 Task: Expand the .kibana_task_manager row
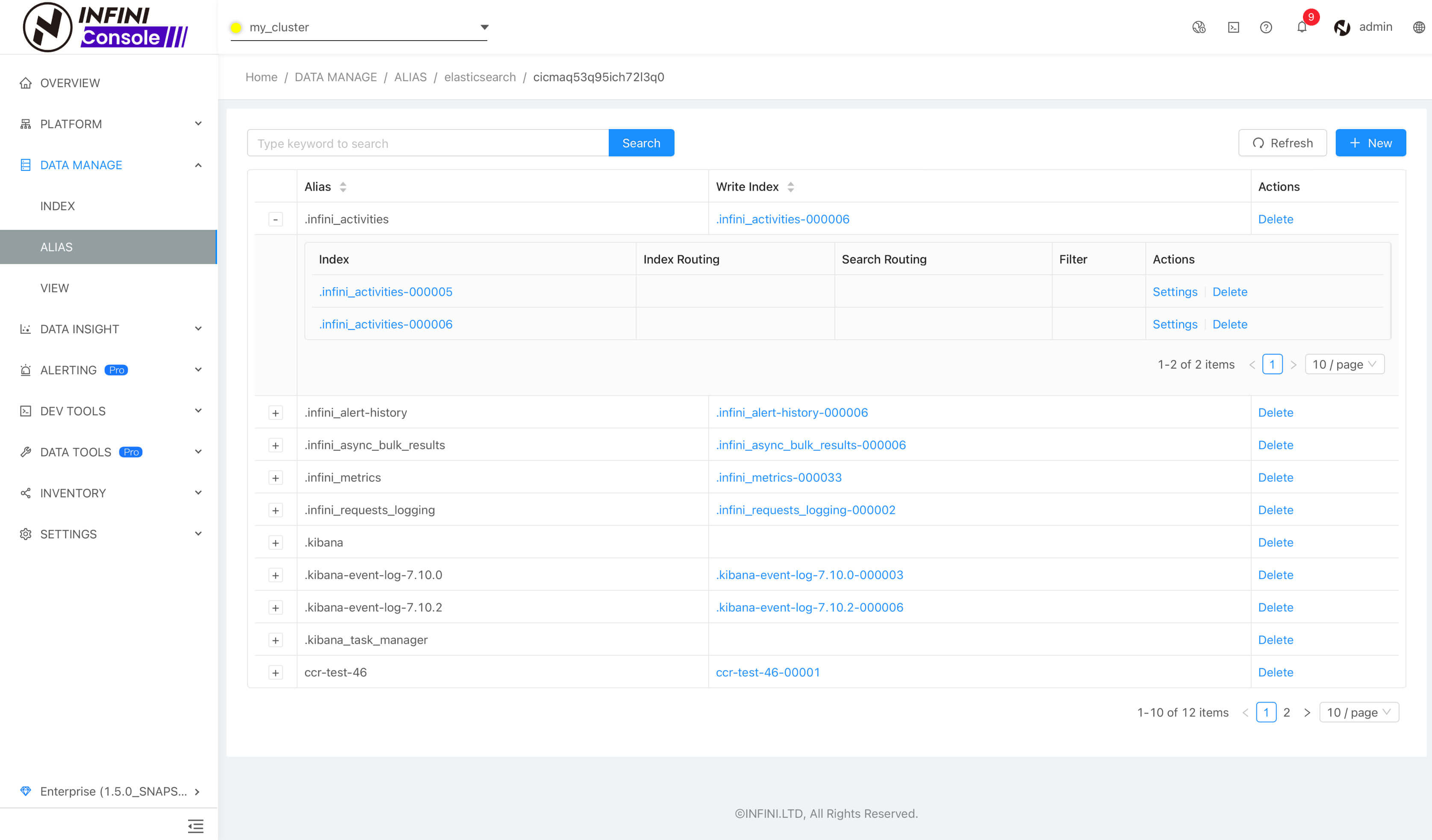[276, 640]
